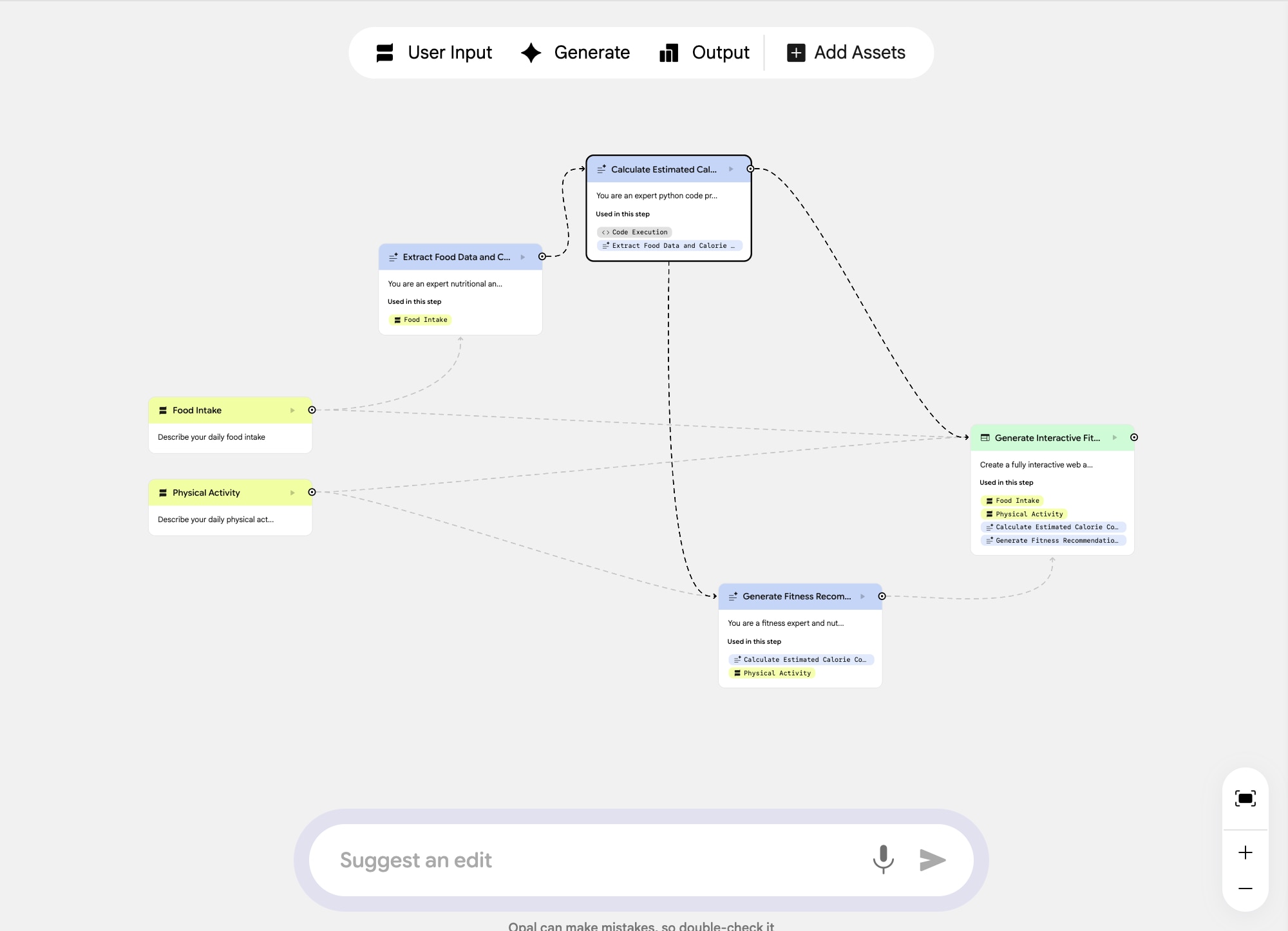
Task: Zoom in with the plus icon
Action: coord(1245,852)
